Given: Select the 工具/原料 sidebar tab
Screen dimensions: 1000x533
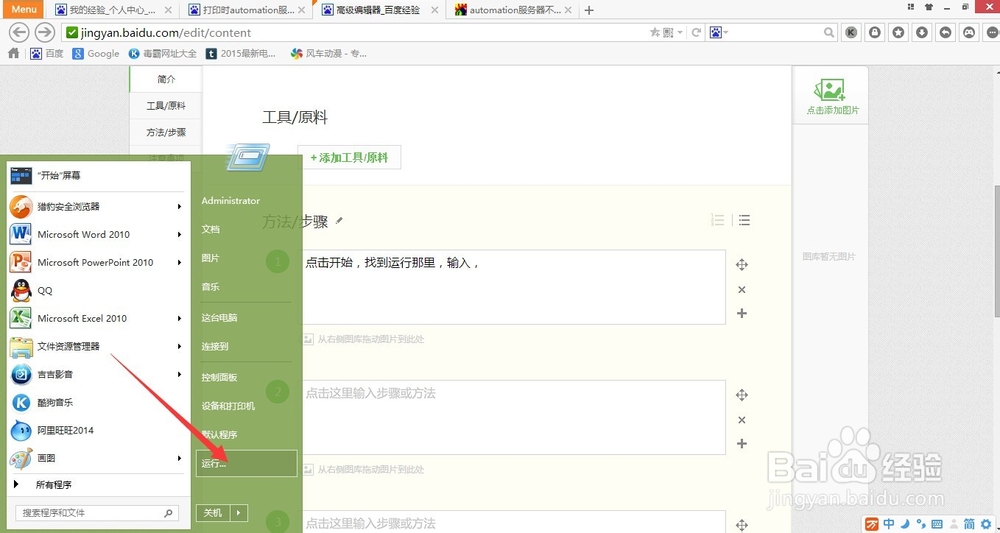Looking at the screenshot, I should (x=166, y=106).
